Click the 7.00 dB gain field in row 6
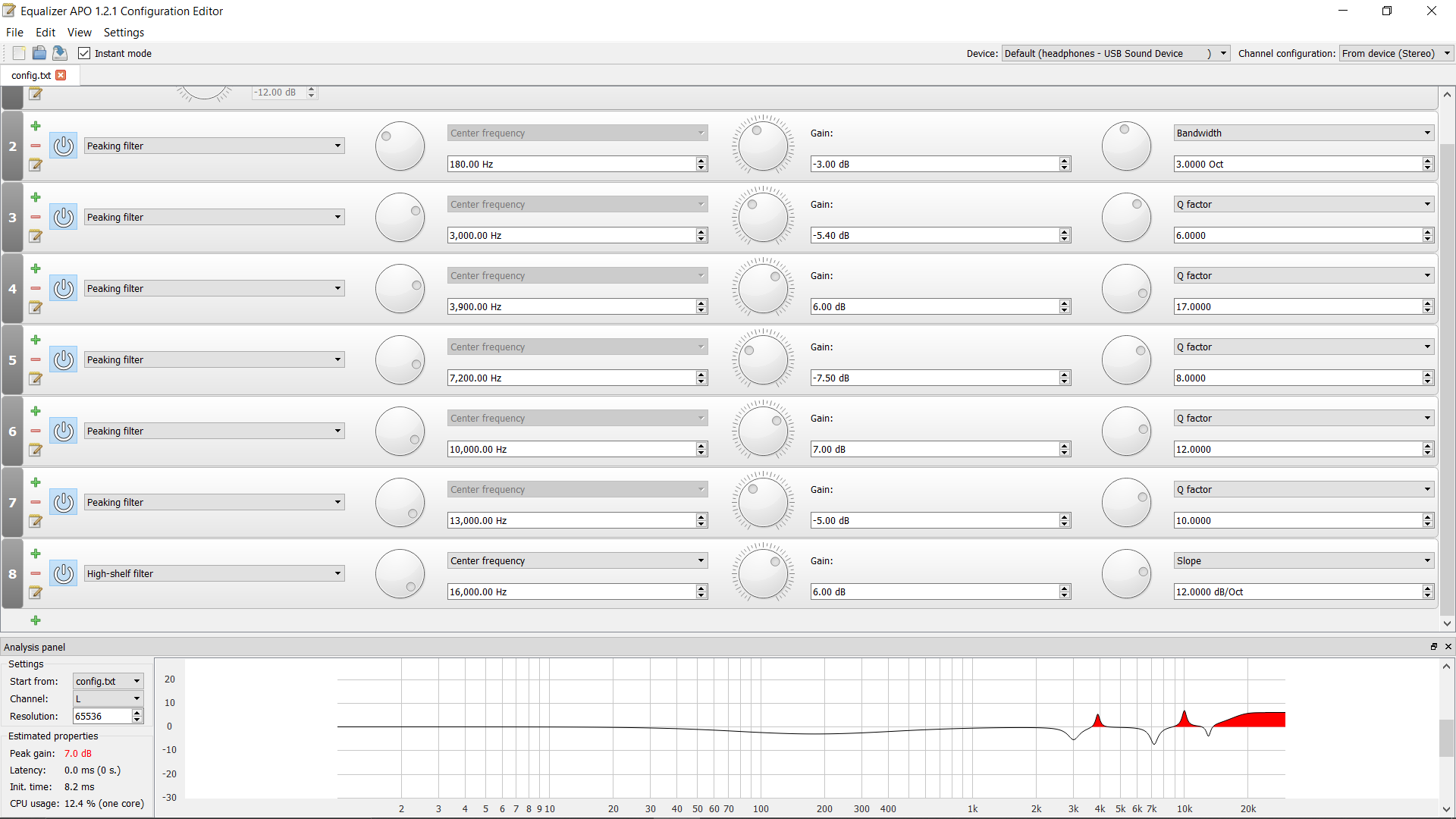Viewport: 1456px width, 819px height. point(940,449)
